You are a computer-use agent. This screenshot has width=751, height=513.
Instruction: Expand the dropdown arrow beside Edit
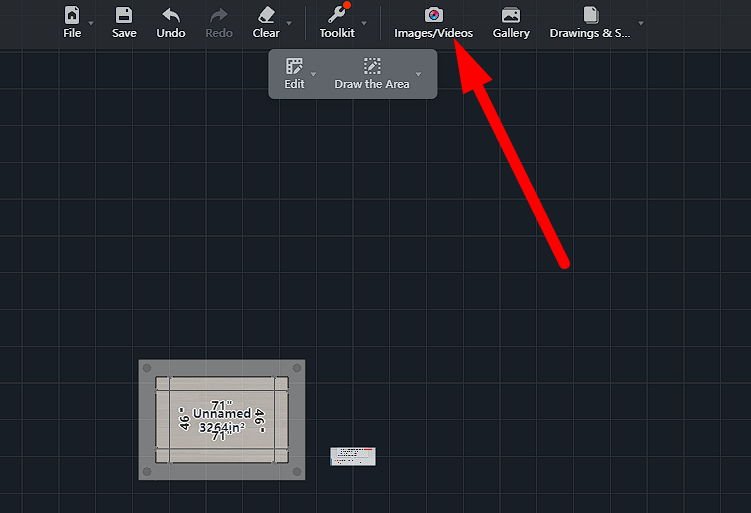pyautogui.click(x=313, y=75)
